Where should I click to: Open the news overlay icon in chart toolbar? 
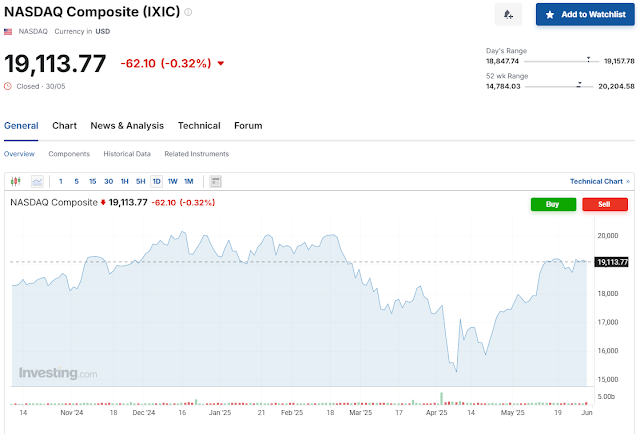[x=216, y=181]
